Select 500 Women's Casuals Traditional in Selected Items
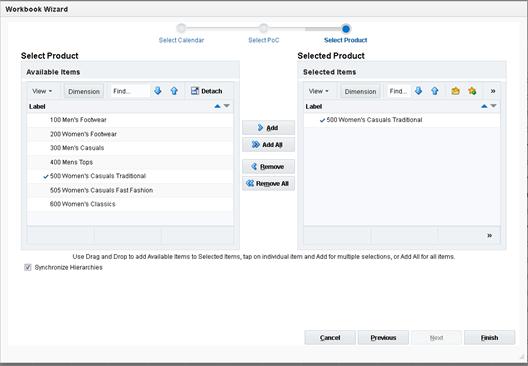Viewport: 528px width, 366px height. 402,120
